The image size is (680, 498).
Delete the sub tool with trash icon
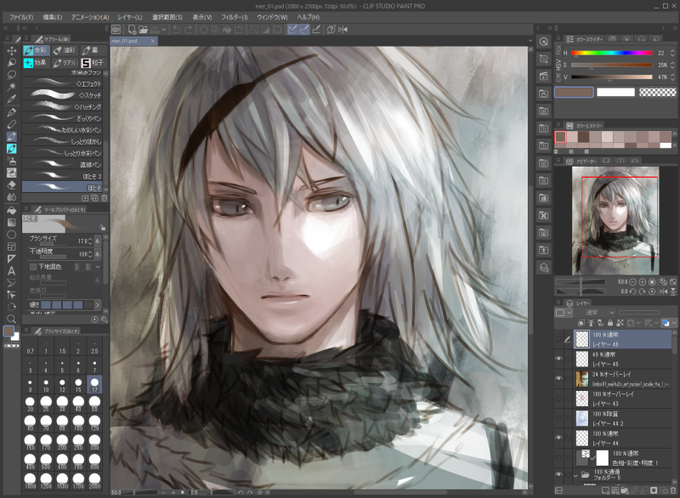104,198
